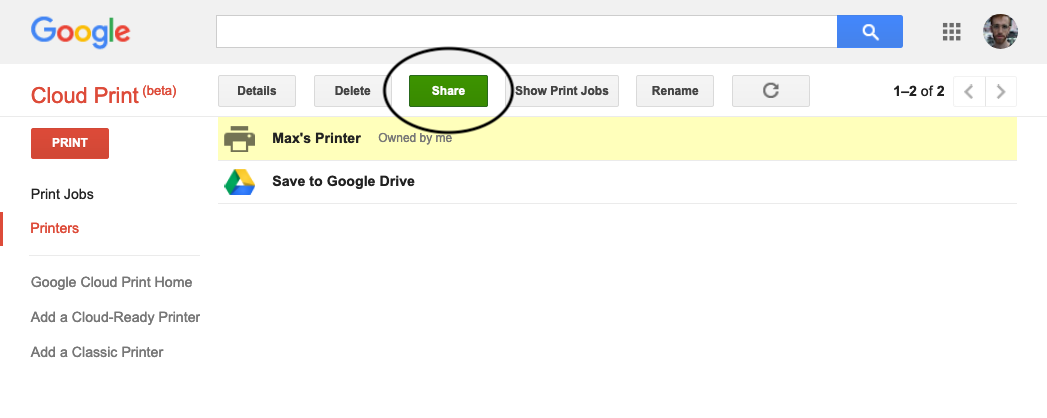Select Printers in sidebar

(x=55, y=228)
